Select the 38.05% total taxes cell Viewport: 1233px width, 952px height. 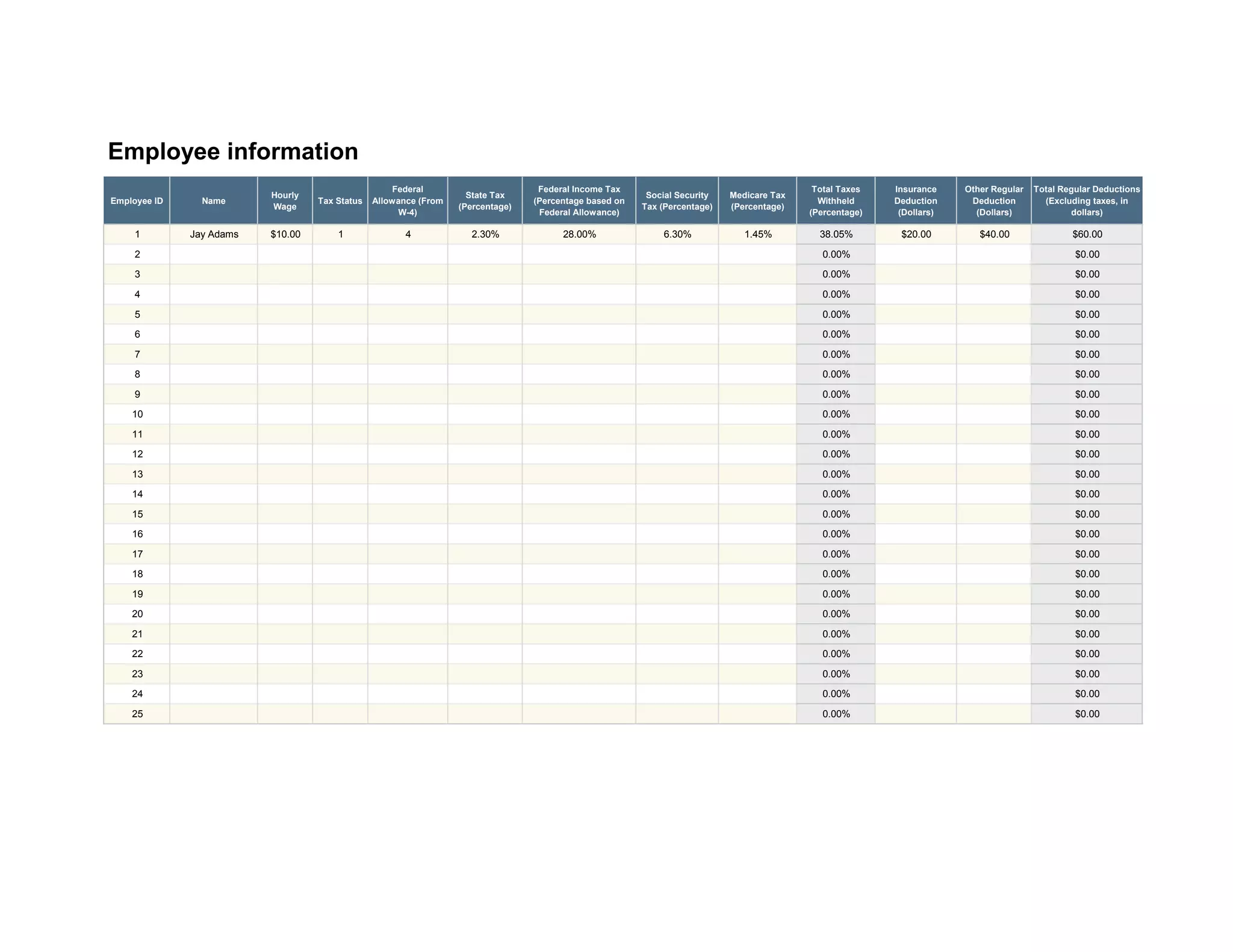point(836,234)
